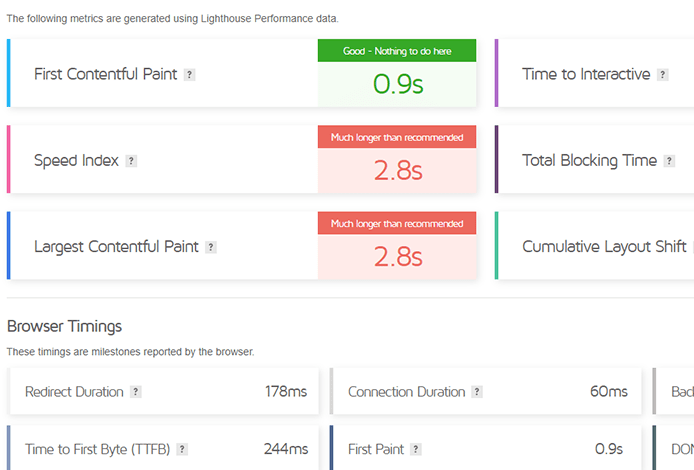Image resolution: width=694 pixels, height=470 pixels.
Task: Click the 'Good - Nothing to do here' banner
Action: point(397,51)
